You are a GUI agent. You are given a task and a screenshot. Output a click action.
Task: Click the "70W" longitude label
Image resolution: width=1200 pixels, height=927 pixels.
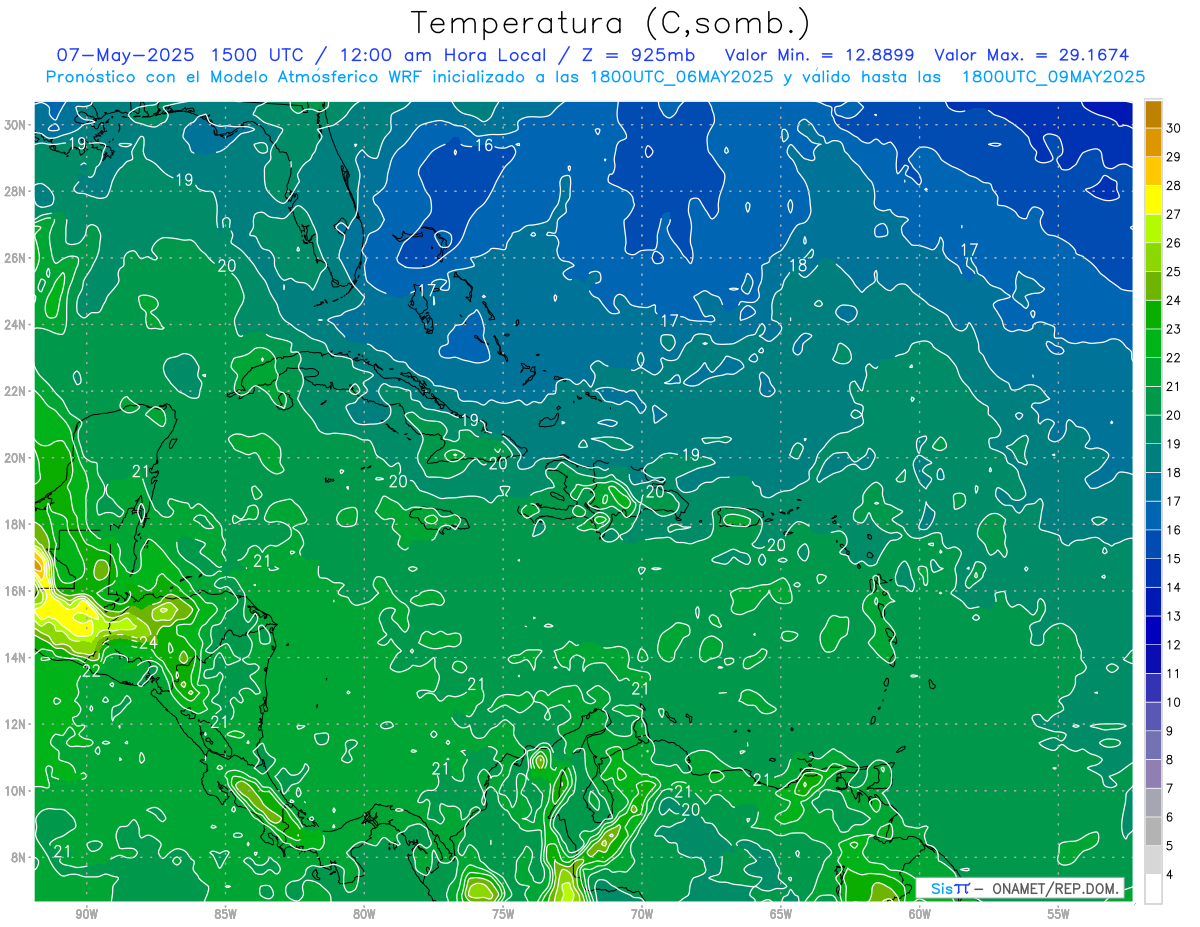click(x=642, y=914)
